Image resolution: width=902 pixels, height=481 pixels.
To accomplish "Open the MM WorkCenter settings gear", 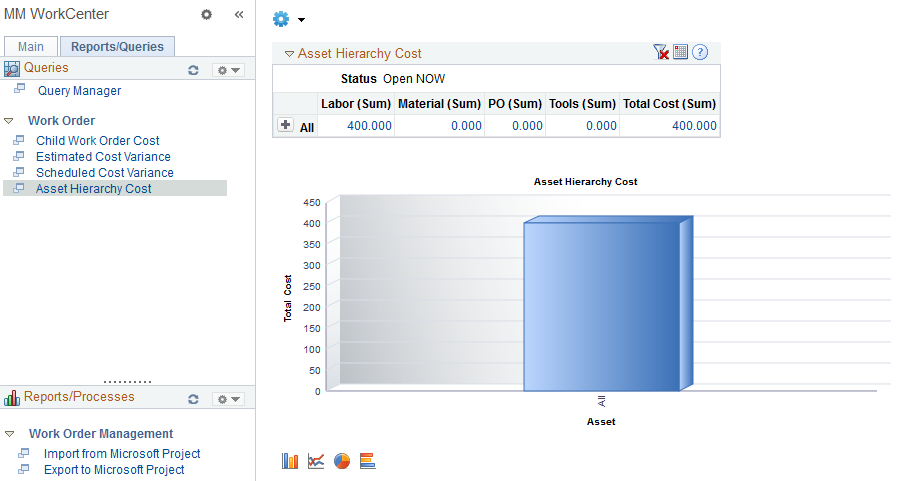I will click(206, 14).
